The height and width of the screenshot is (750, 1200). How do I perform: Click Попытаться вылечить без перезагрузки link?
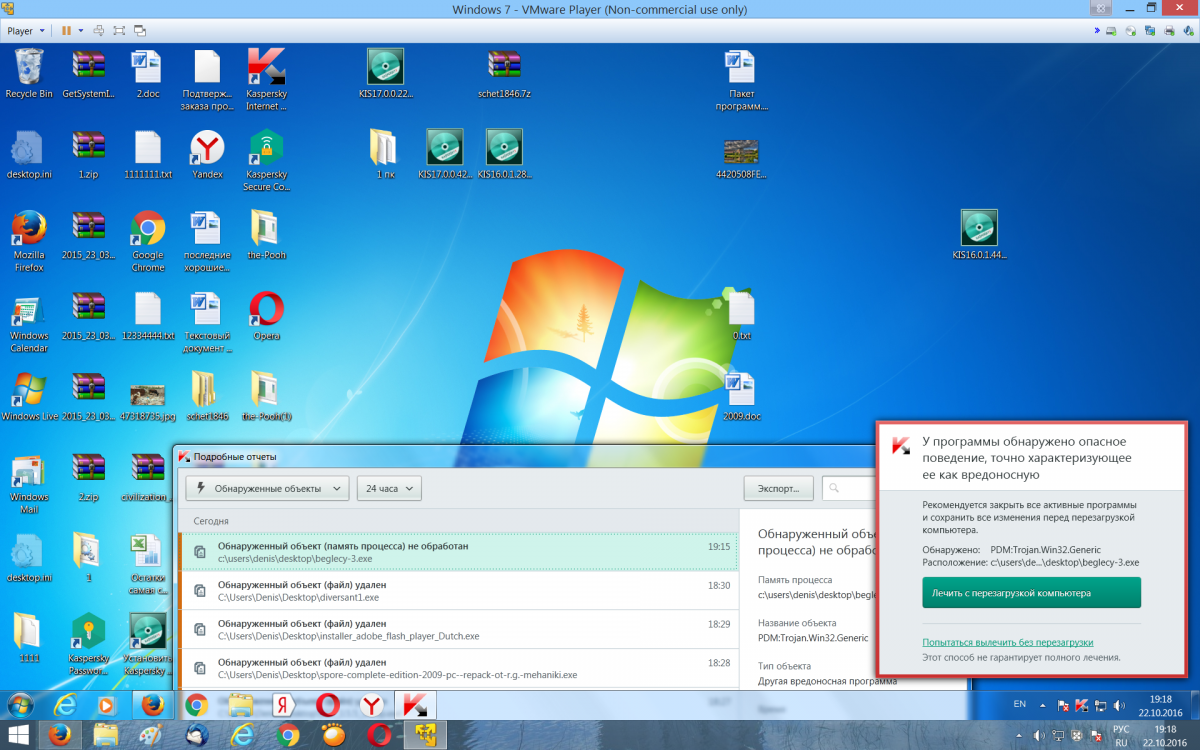(1008, 642)
